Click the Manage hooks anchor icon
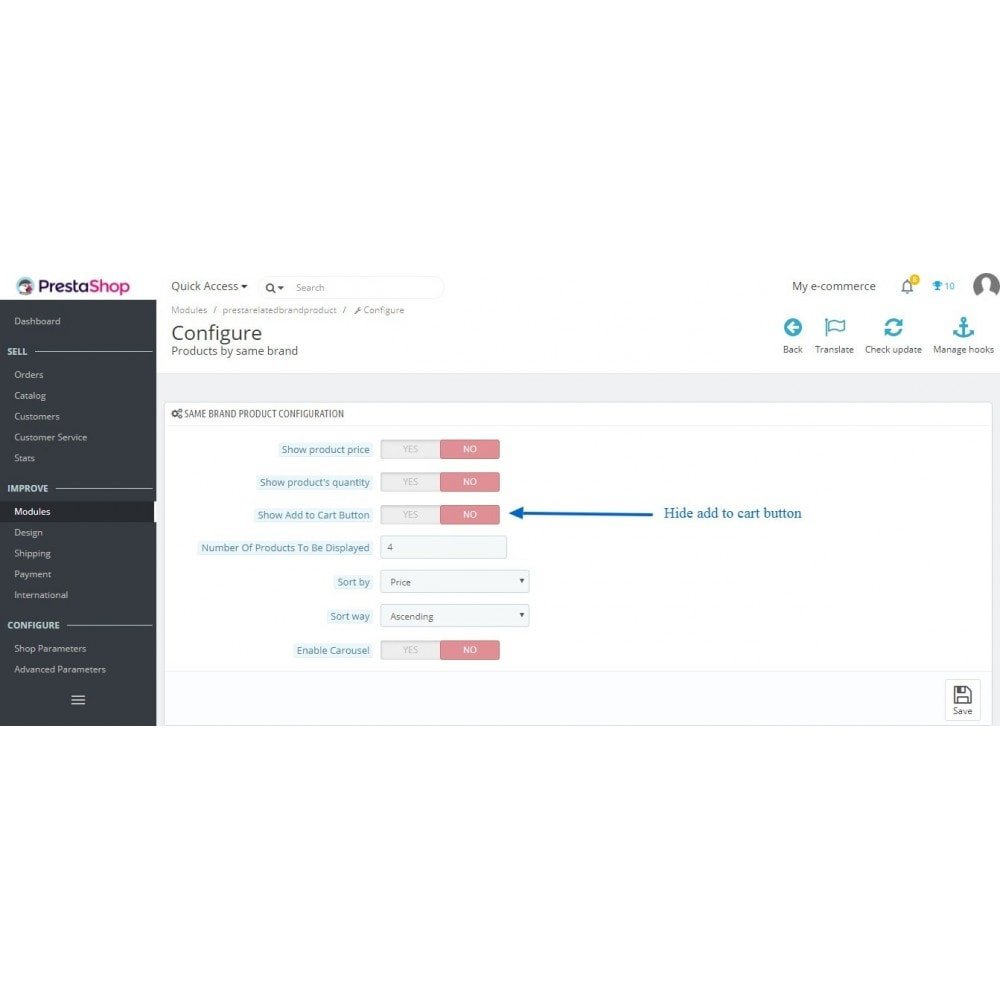The image size is (1000, 1000). click(x=962, y=326)
